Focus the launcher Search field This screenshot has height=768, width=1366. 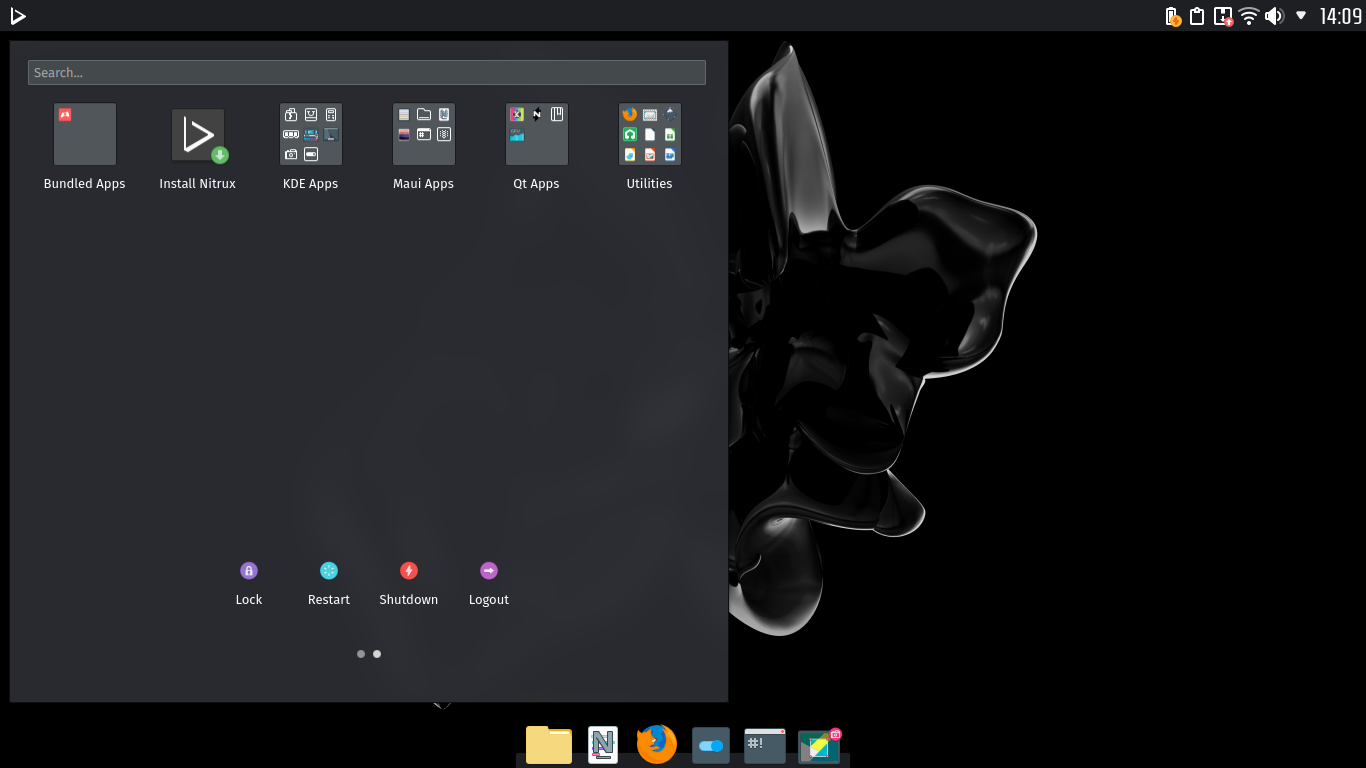(367, 72)
